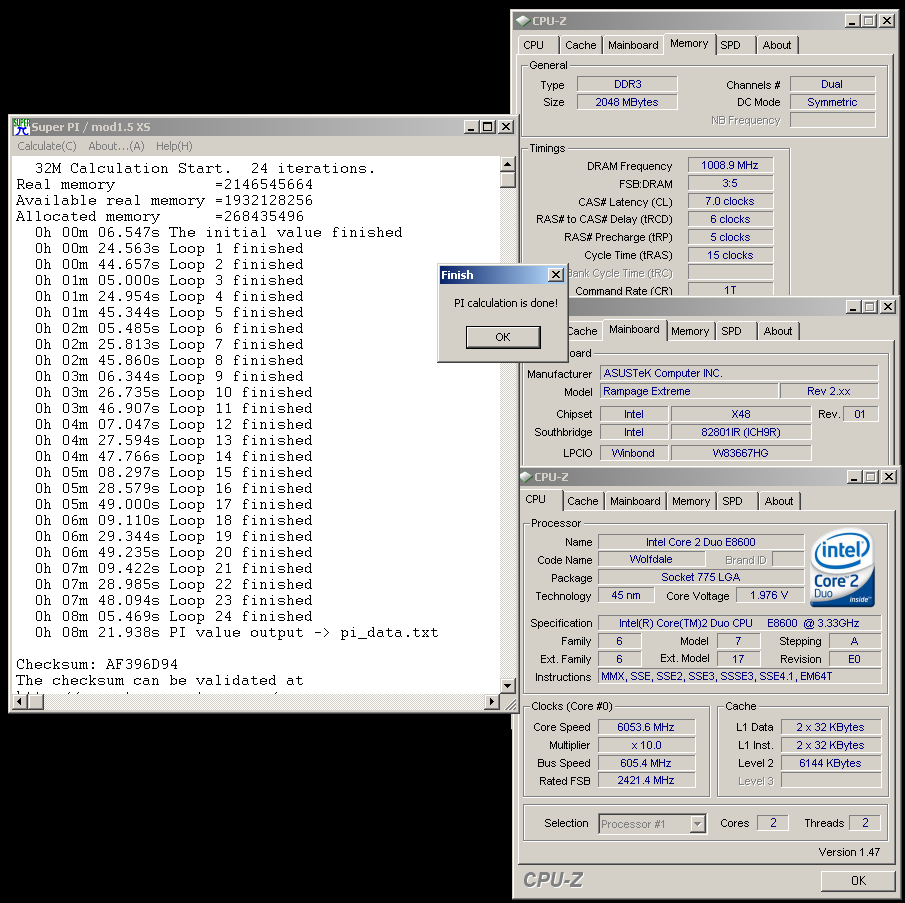This screenshot has width=905, height=903.
Task: Click processor Name Intel Core 2 Duo E8600
Action: [x=701, y=542]
